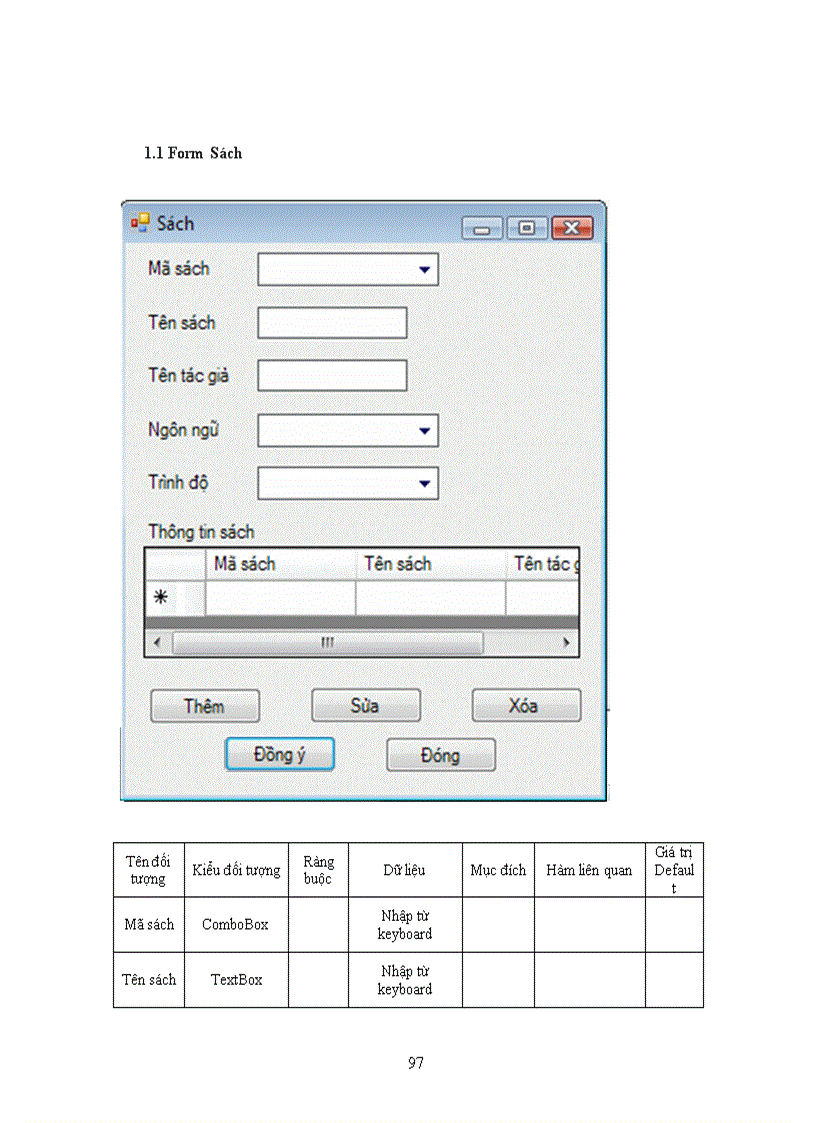Open the Ngôn ngữ dropdown list
The height and width of the screenshot is (1123, 816).
pyautogui.click(x=427, y=430)
